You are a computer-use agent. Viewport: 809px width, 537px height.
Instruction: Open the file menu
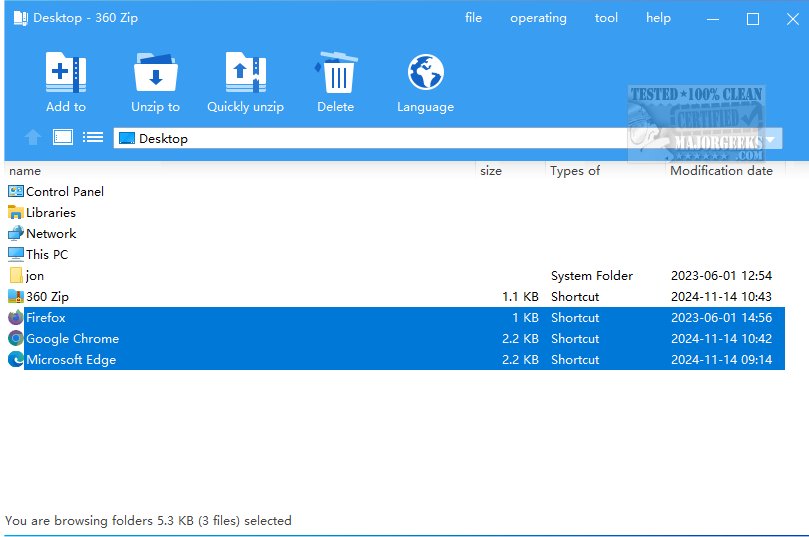(473, 18)
